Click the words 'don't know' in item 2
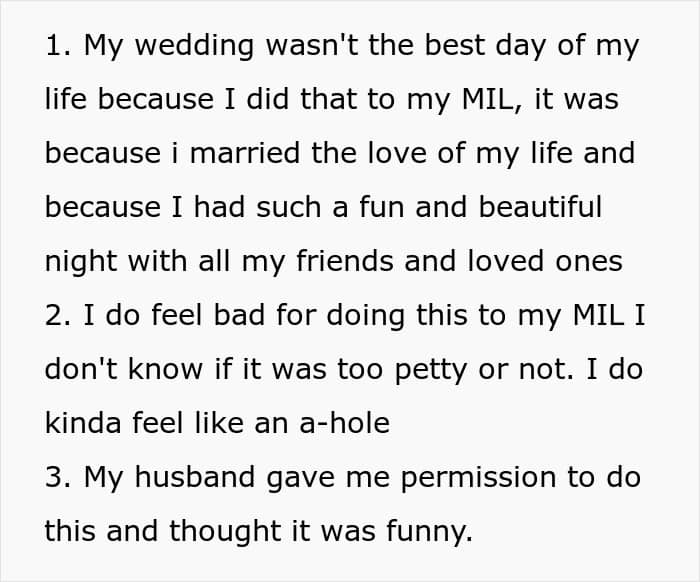 tap(124, 369)
